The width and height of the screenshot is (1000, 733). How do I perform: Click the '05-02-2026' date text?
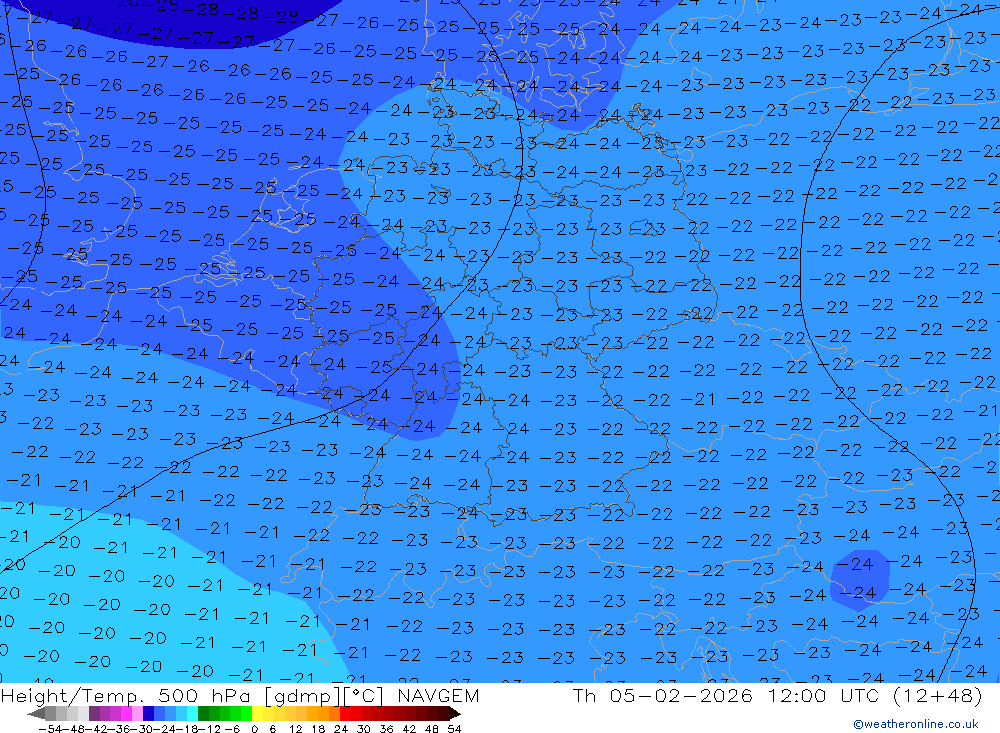point(681,696)
